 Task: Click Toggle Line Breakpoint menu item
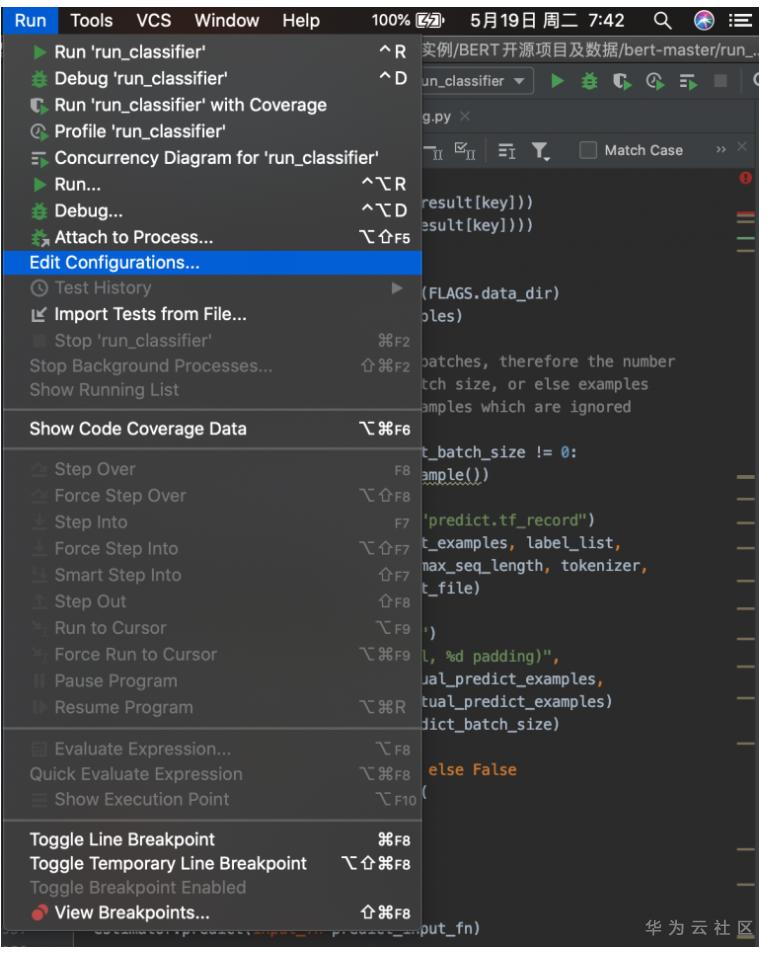[122, 839]
